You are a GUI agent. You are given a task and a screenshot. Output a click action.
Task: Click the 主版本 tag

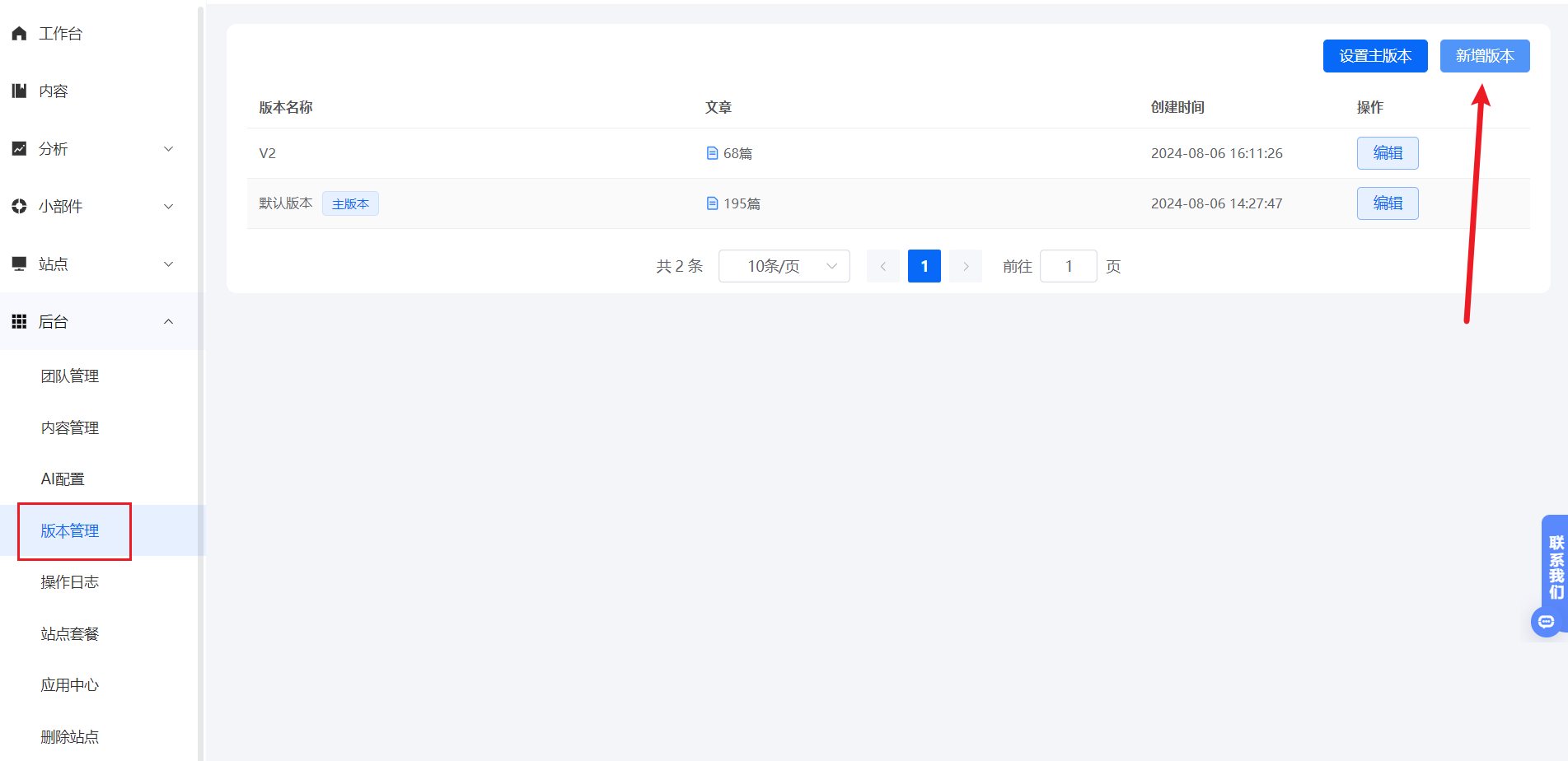350,203
